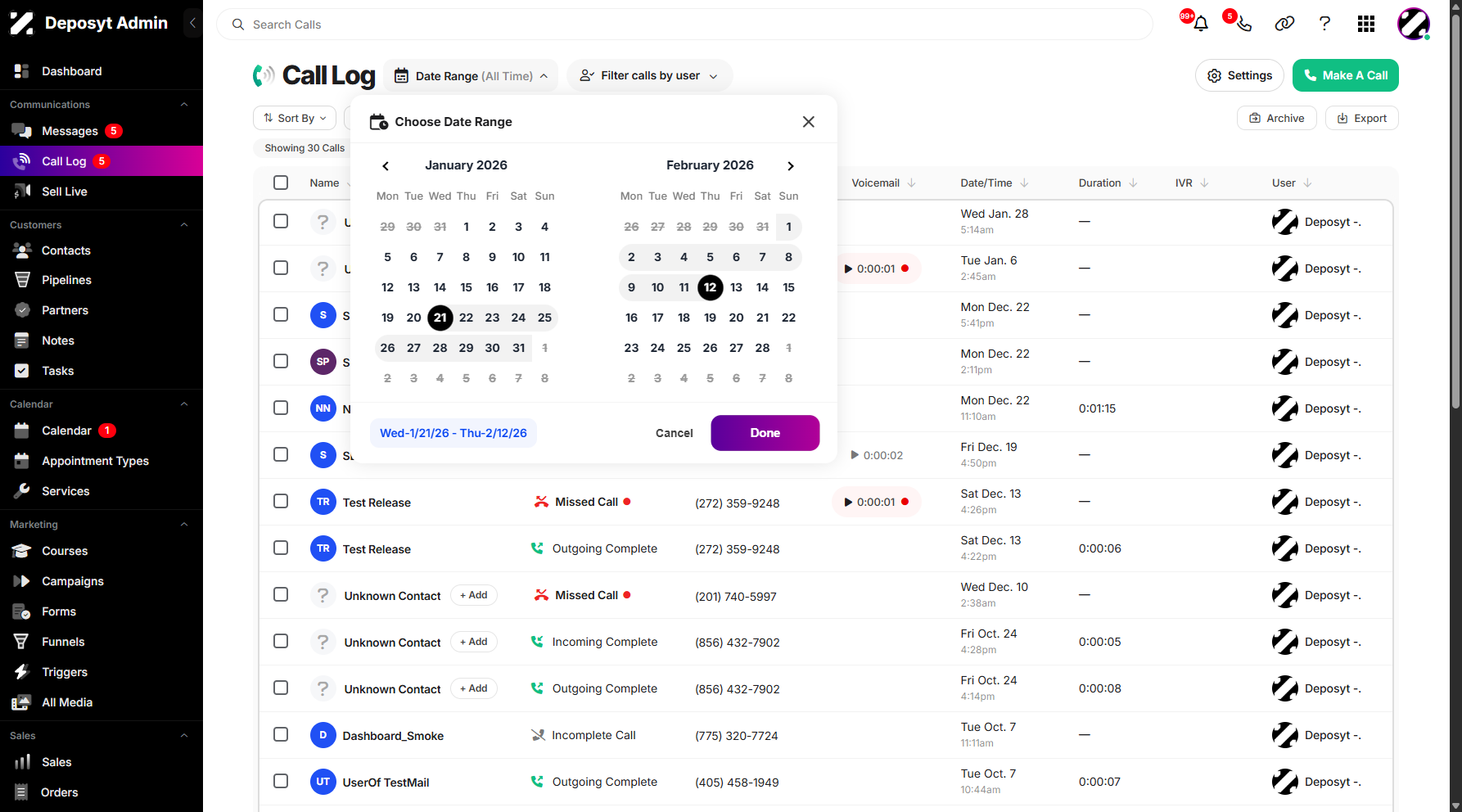Sort by Duration column arrow
The image size is (1462, 812).
pyautogui.click(x=1133, y=183)
